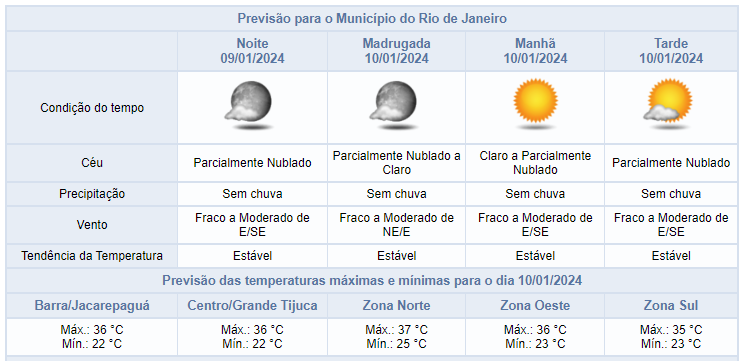Image resolution: width=743 pixels, height=361 pixels.
Task: Select the Noite 09/01/2024 column header
Action: [252, 51]
